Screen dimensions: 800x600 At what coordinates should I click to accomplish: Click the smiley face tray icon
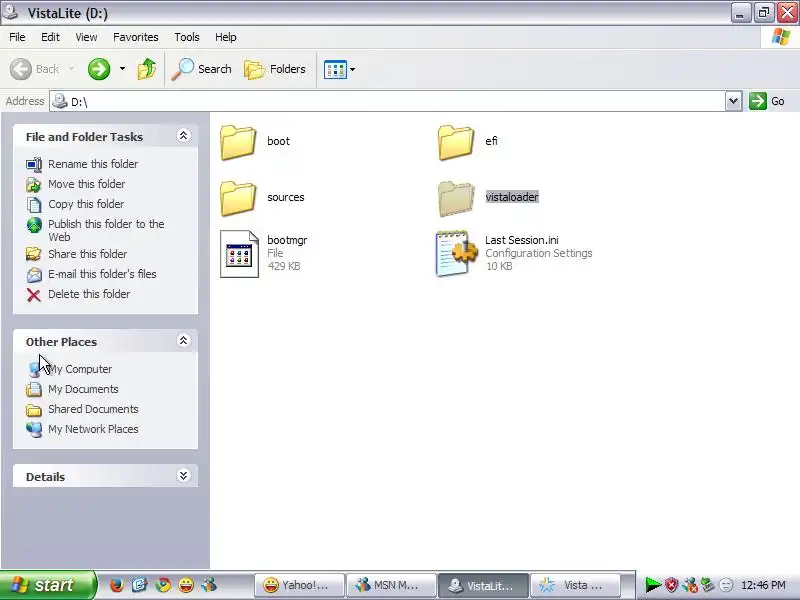(726, 585)
